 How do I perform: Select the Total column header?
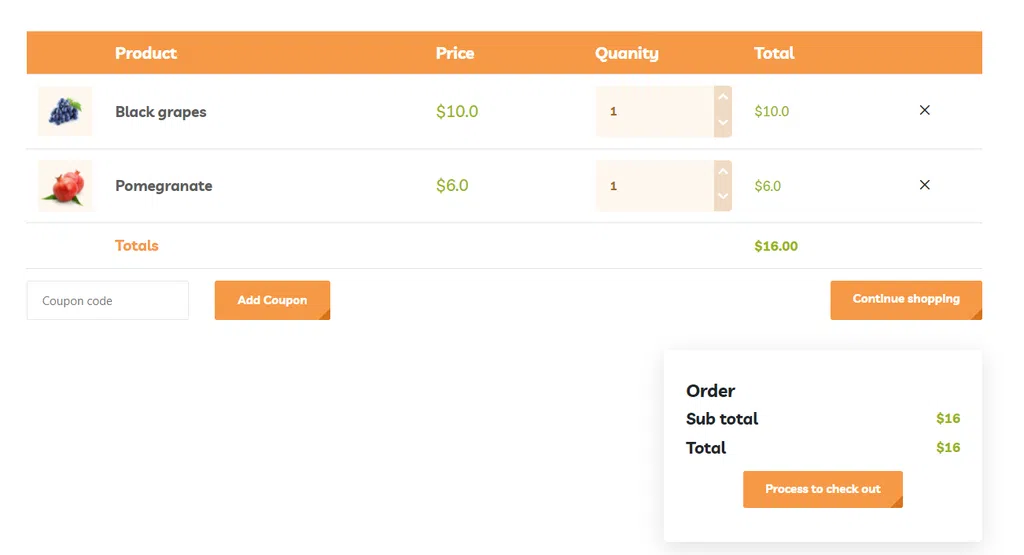click(x=774, y=53)
